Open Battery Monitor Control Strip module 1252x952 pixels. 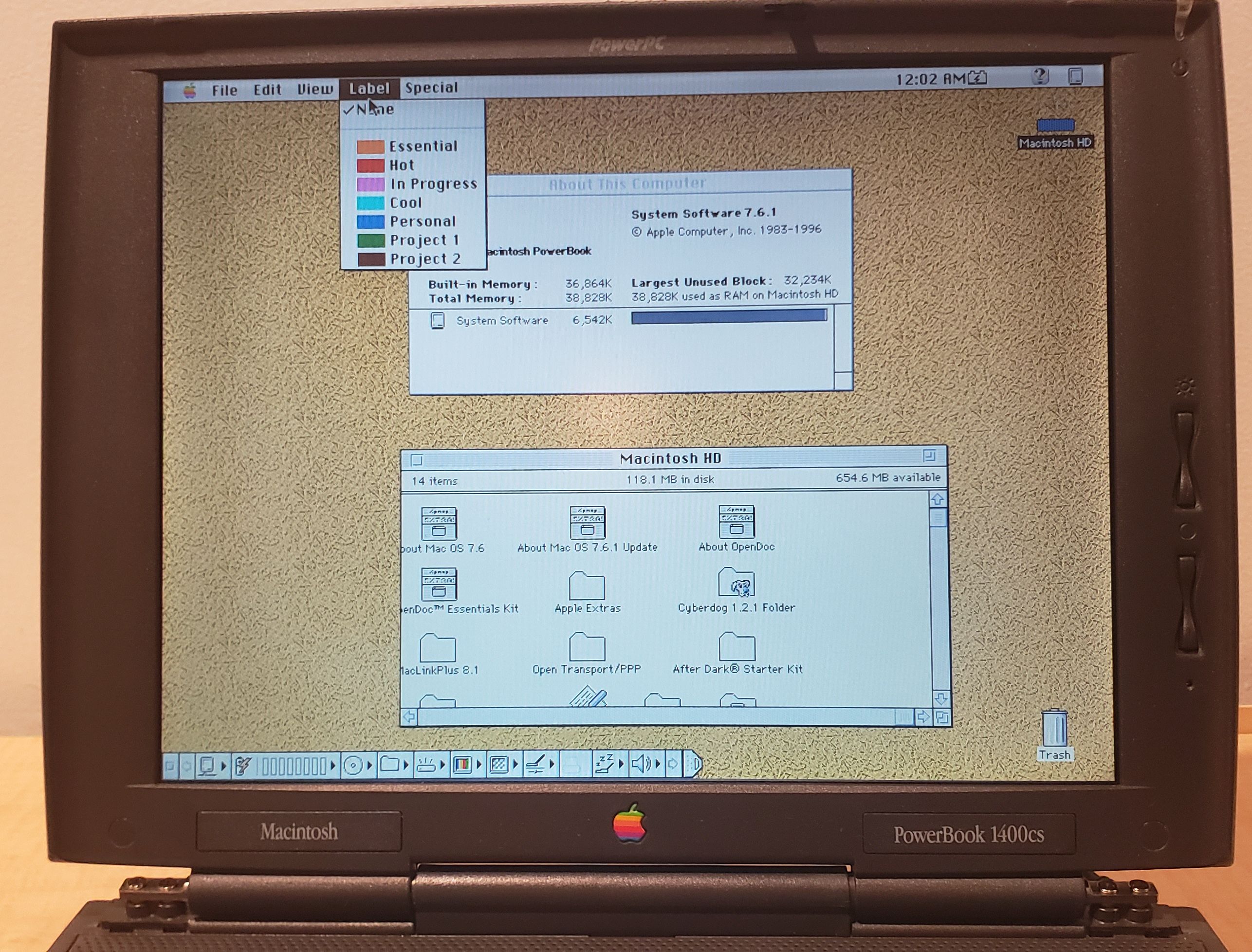[x=286, y=766]
